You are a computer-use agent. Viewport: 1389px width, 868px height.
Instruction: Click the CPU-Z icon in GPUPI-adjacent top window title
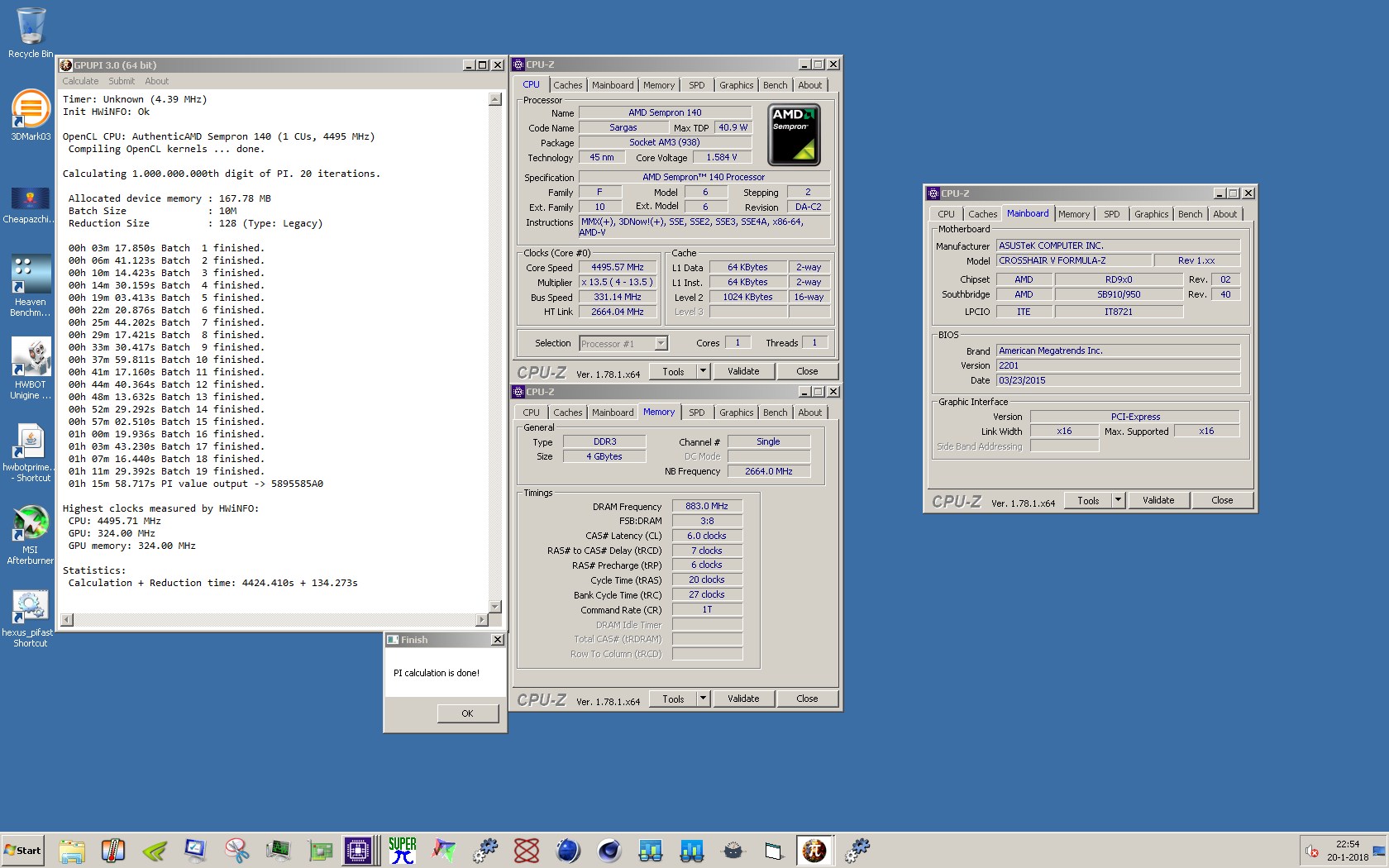point(518,64)
